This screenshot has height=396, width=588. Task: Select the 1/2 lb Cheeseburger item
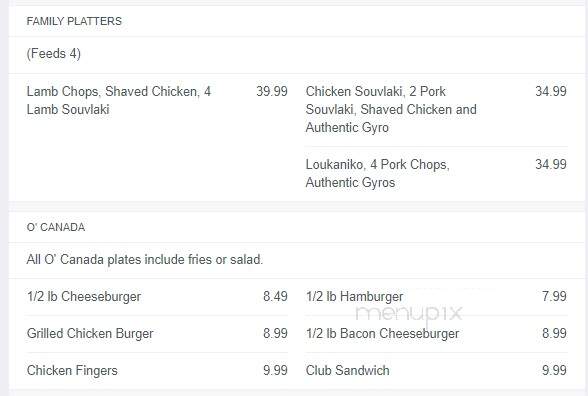click(84, 297)
